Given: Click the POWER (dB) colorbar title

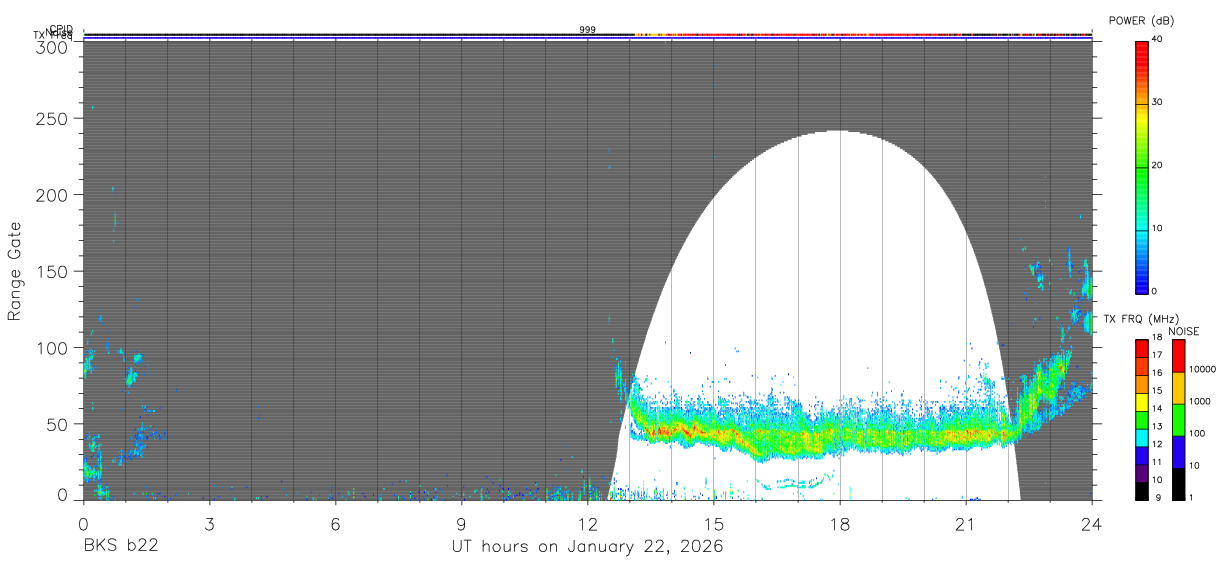Looking at the screenshot, I should (1141, 21).
